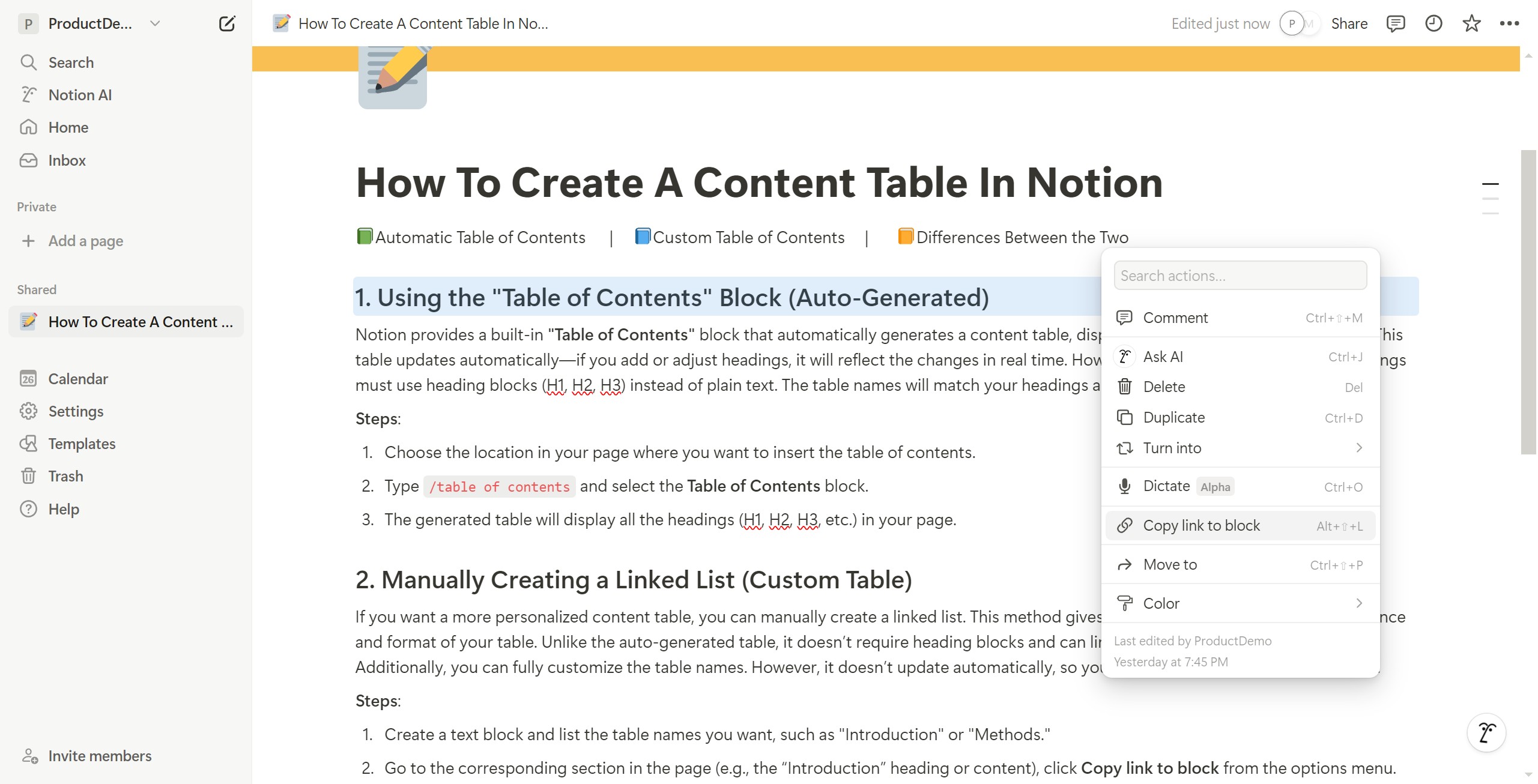Click the new page compose icon
The height and width of the screenshot is (784, 1538).
click(x=227, y=23)
